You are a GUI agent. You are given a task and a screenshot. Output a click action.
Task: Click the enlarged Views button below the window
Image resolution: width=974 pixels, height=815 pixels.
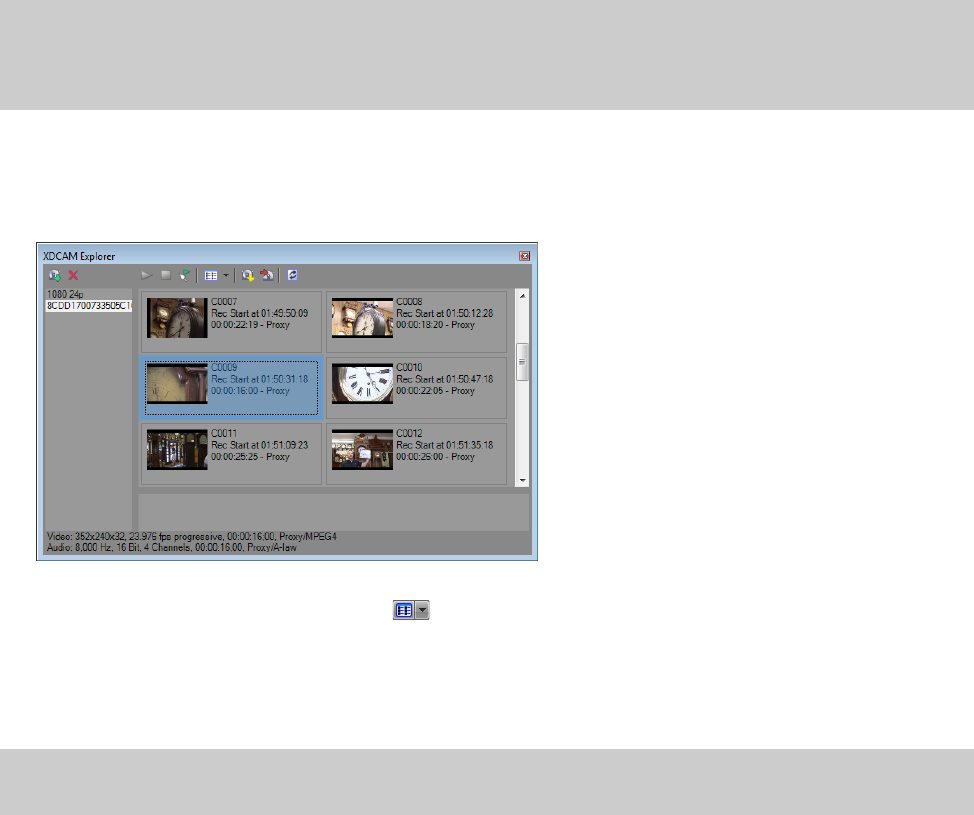click(x=404, y=610)
